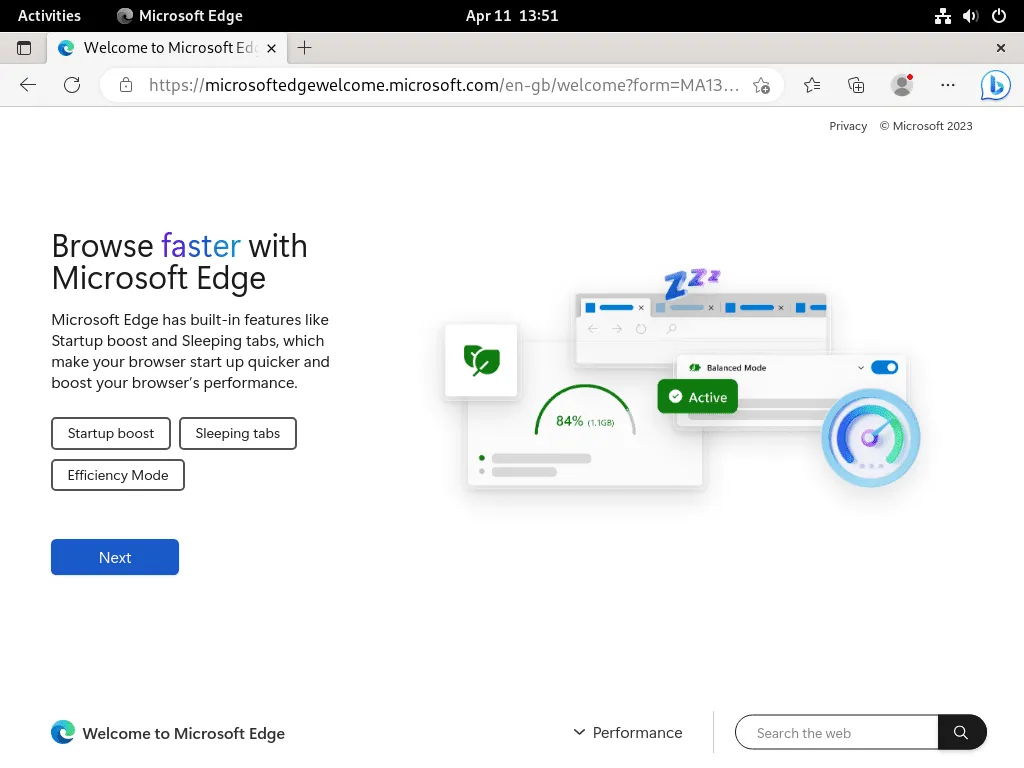This screenshot has height=768, width=1024.
Task: Open the Favourites list icon
Action: 811,85
